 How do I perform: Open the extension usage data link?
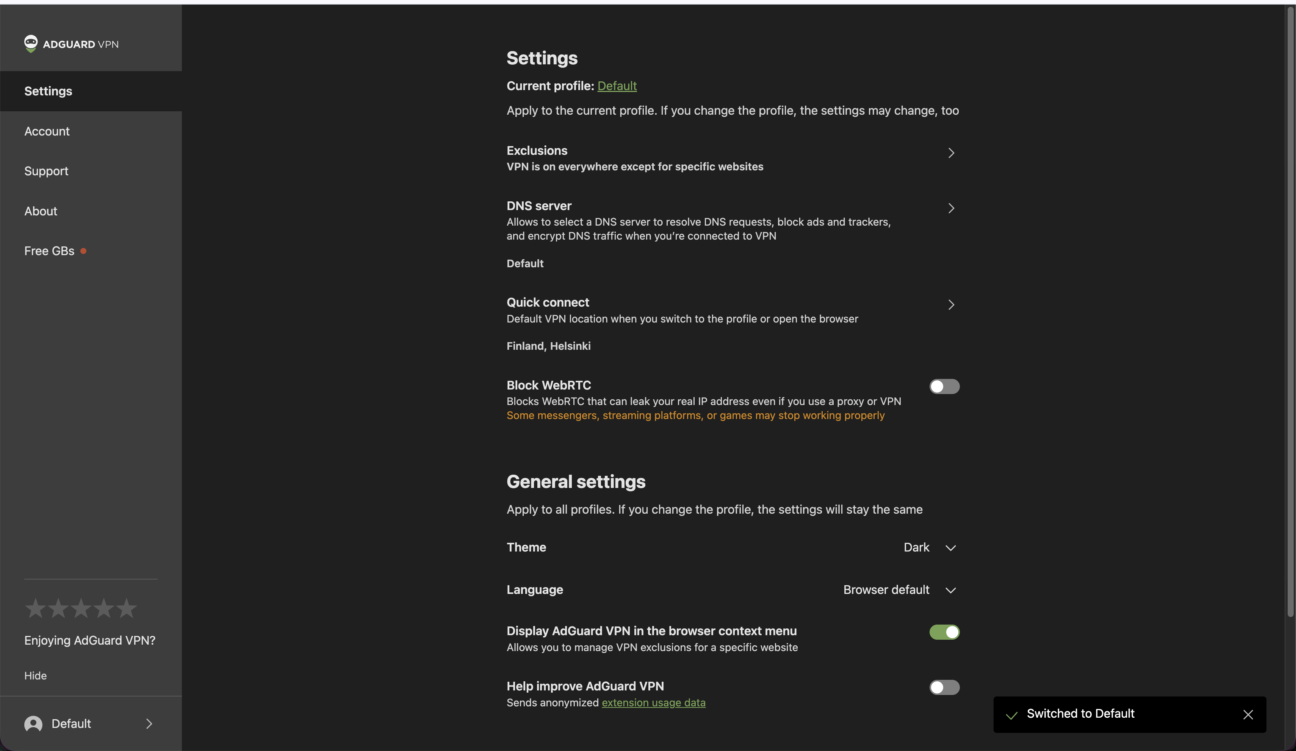653,703
